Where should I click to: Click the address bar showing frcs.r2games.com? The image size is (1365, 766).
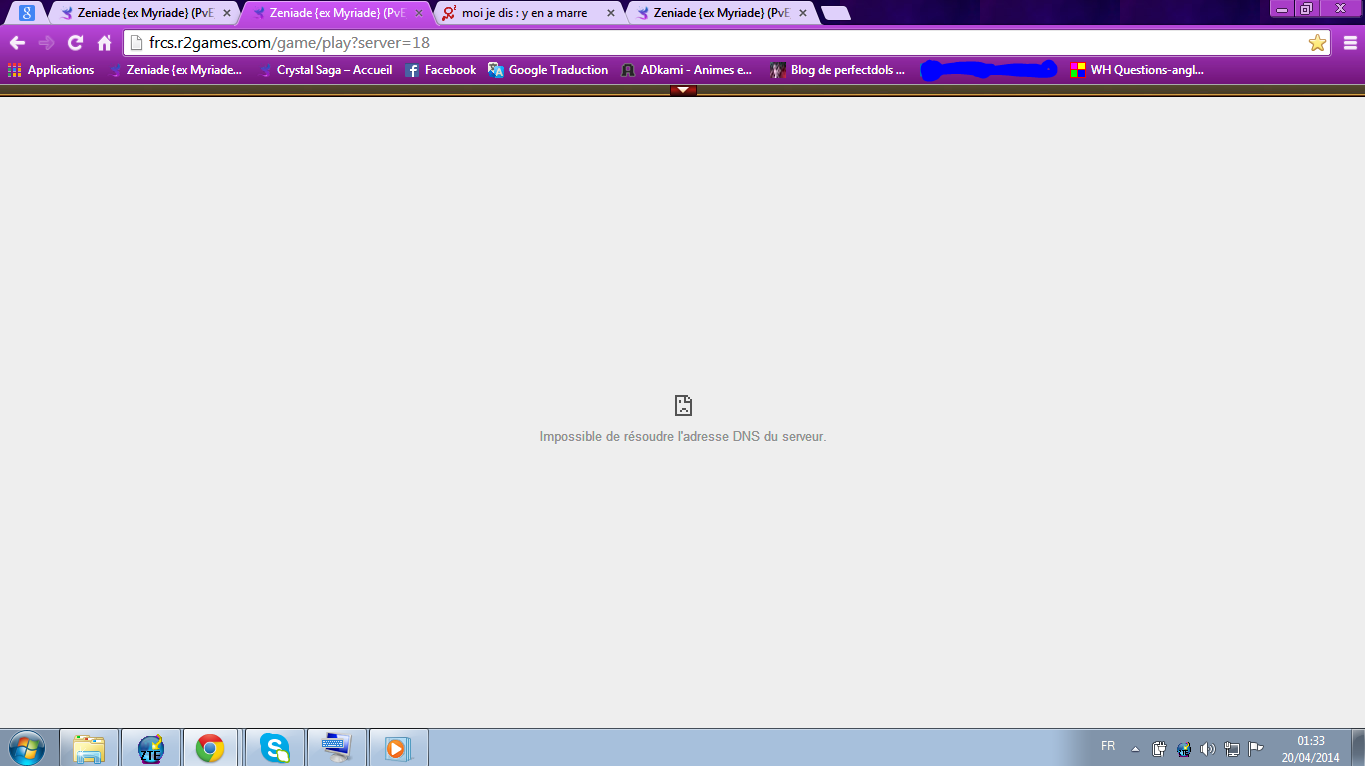700,43
